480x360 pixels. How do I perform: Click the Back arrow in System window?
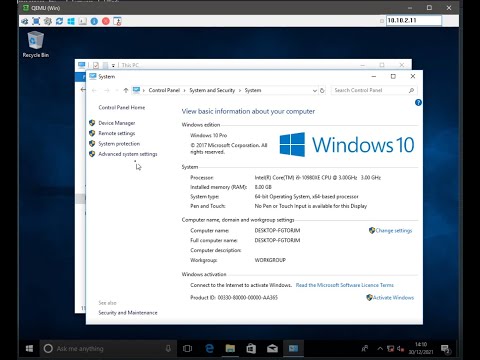[x=94, y=90]
